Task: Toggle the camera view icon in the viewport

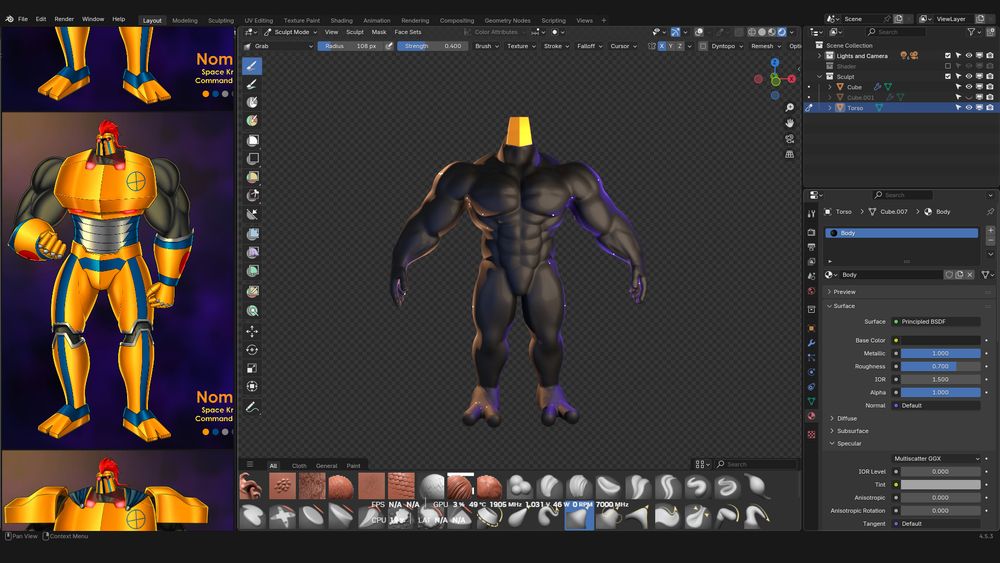Action: click(x=790, y=139)
